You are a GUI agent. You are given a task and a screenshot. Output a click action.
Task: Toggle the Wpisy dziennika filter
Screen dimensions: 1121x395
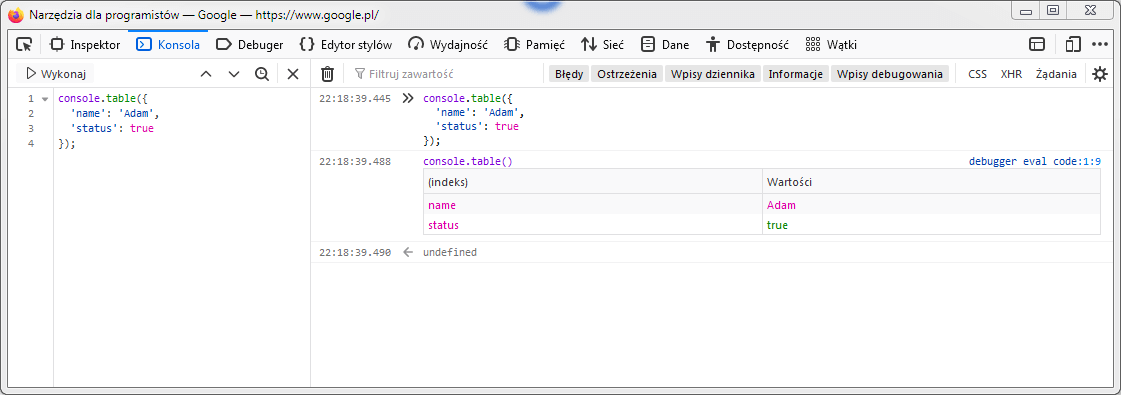click(713, 74)
